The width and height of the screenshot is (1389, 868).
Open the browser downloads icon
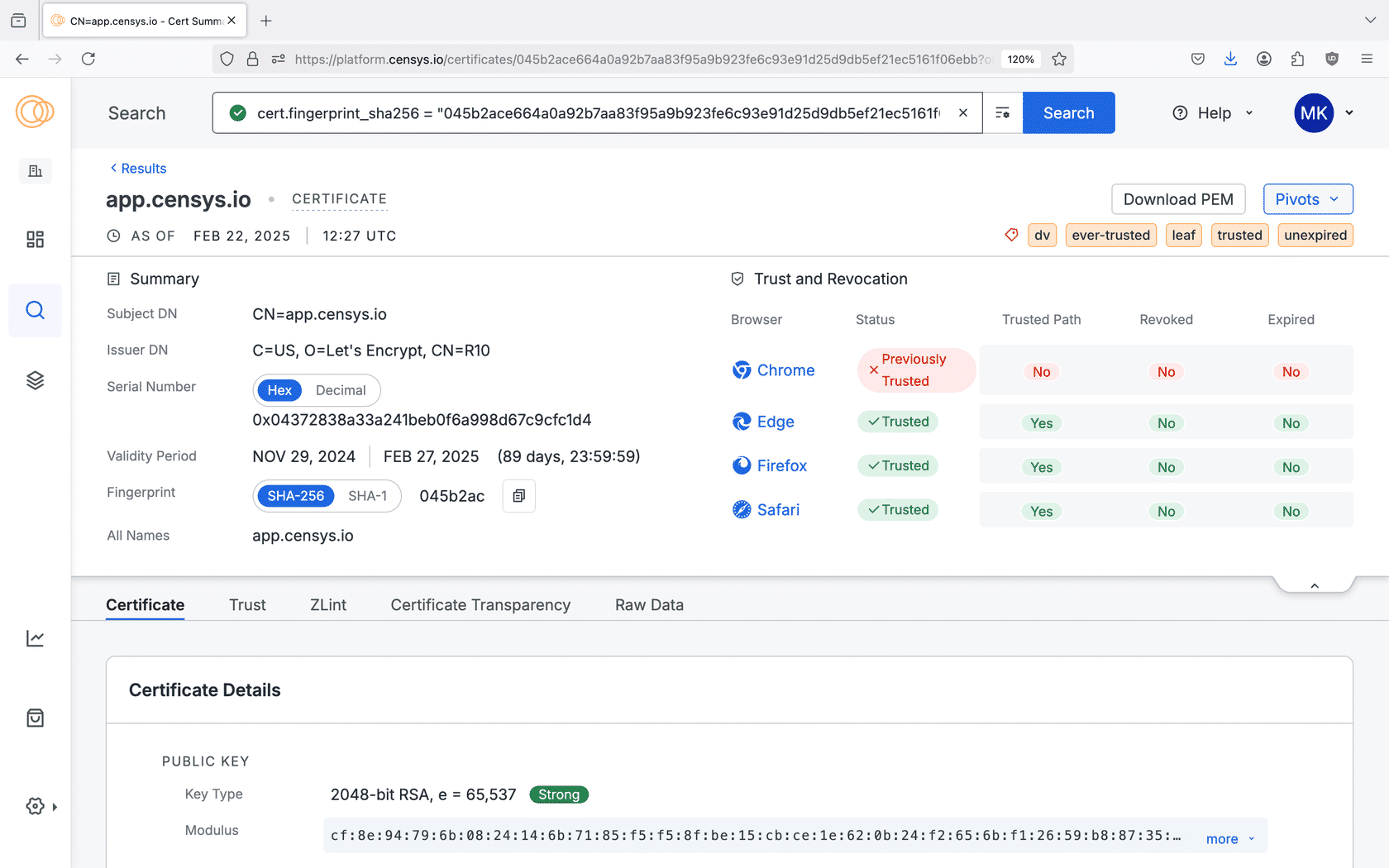pos(1231,59)
